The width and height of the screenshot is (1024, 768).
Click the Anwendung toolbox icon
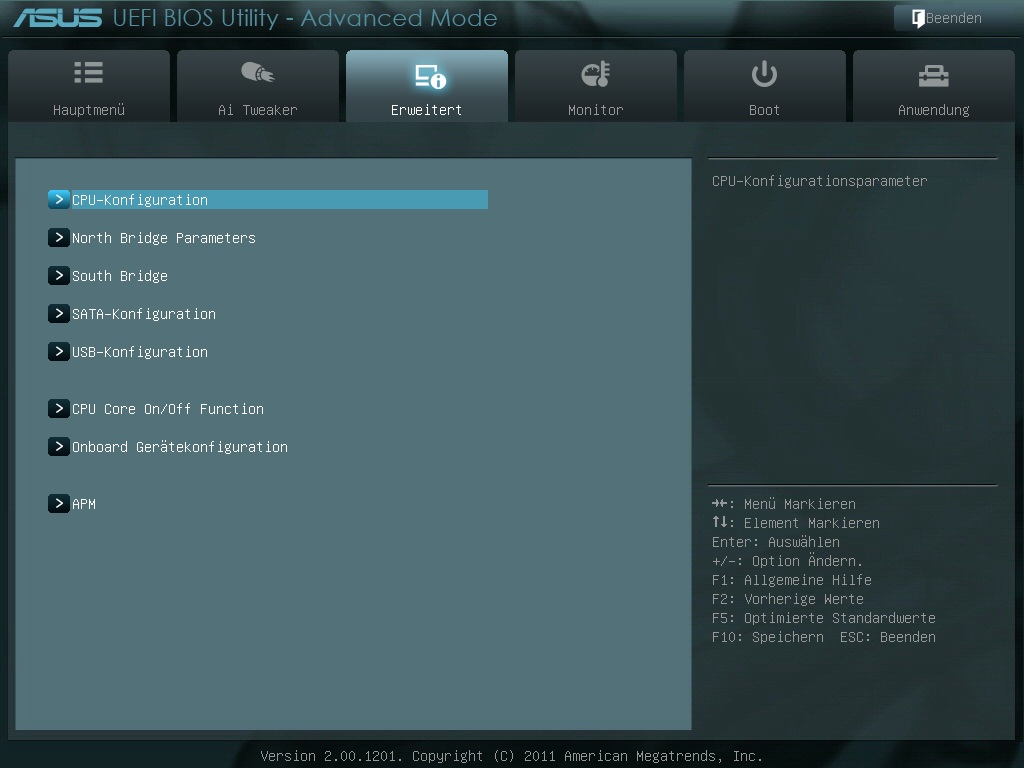coord(933,76)
